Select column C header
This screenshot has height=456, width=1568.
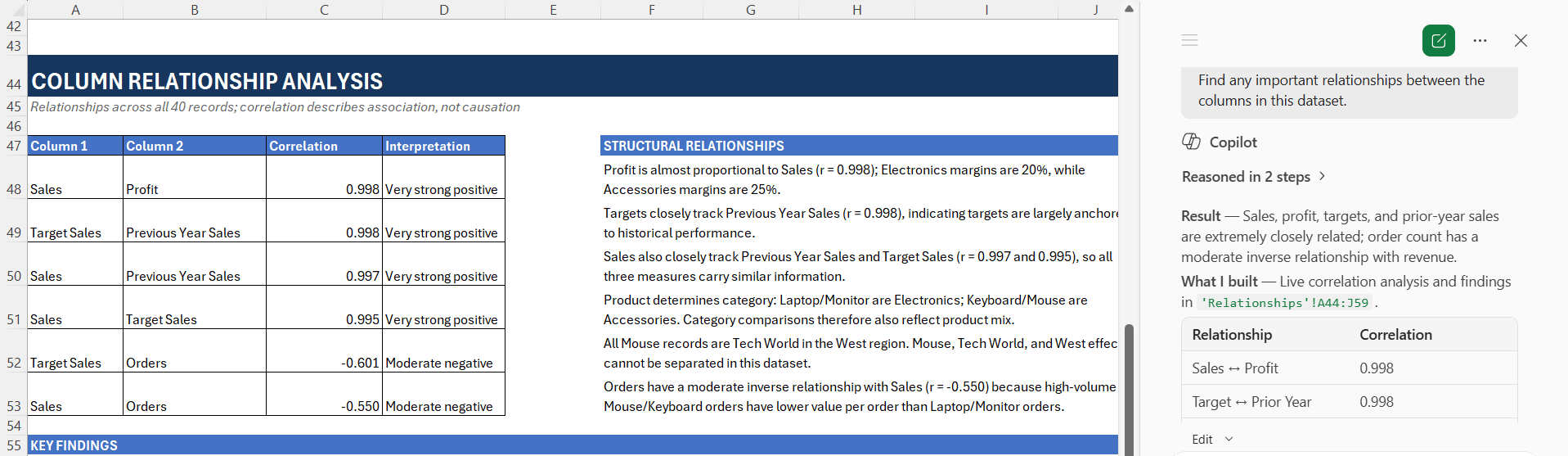[324, 10]
